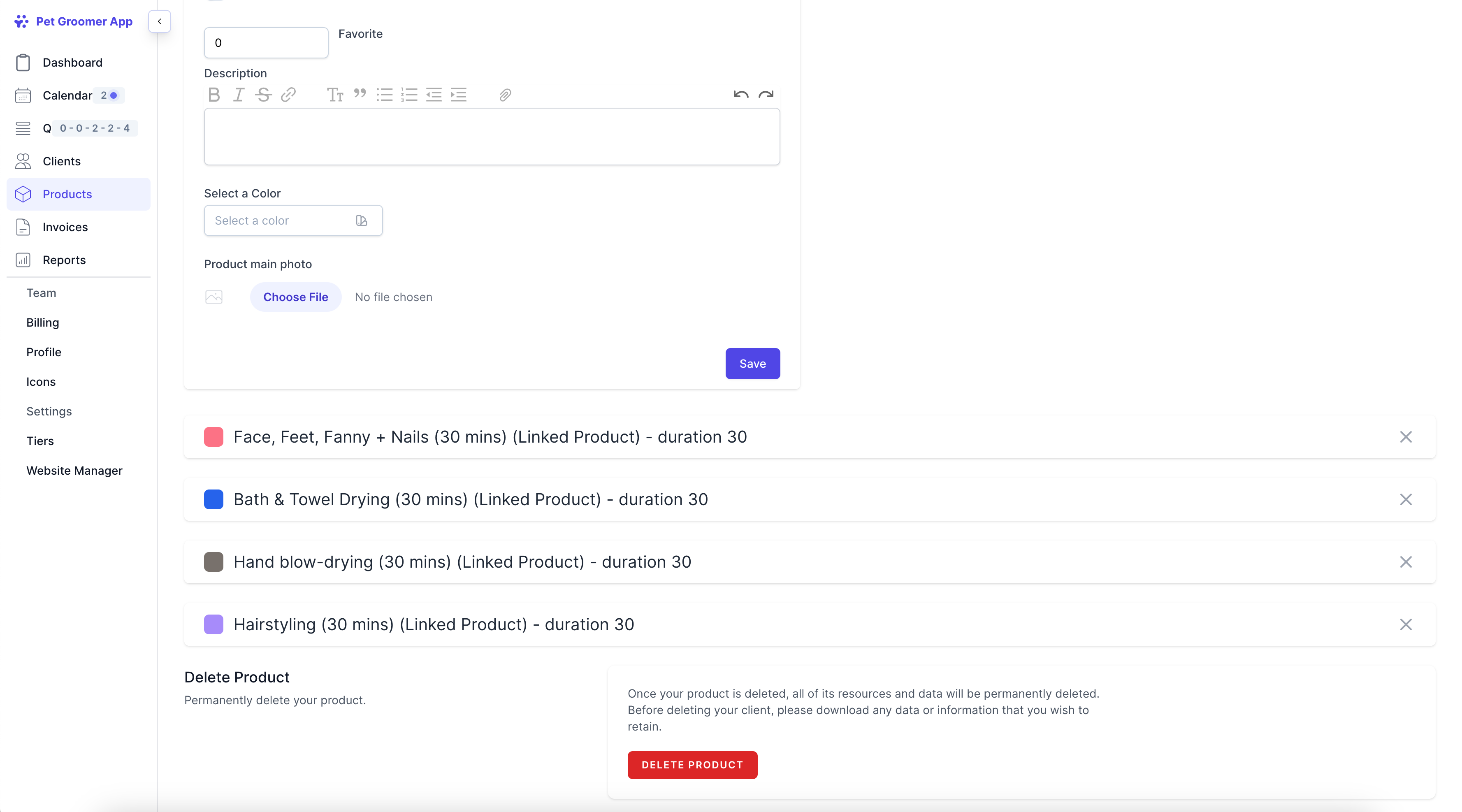Start a bulleted list in description
Image resolution: width=1462 pixels, height=812 pixels.
pos(384,95)
